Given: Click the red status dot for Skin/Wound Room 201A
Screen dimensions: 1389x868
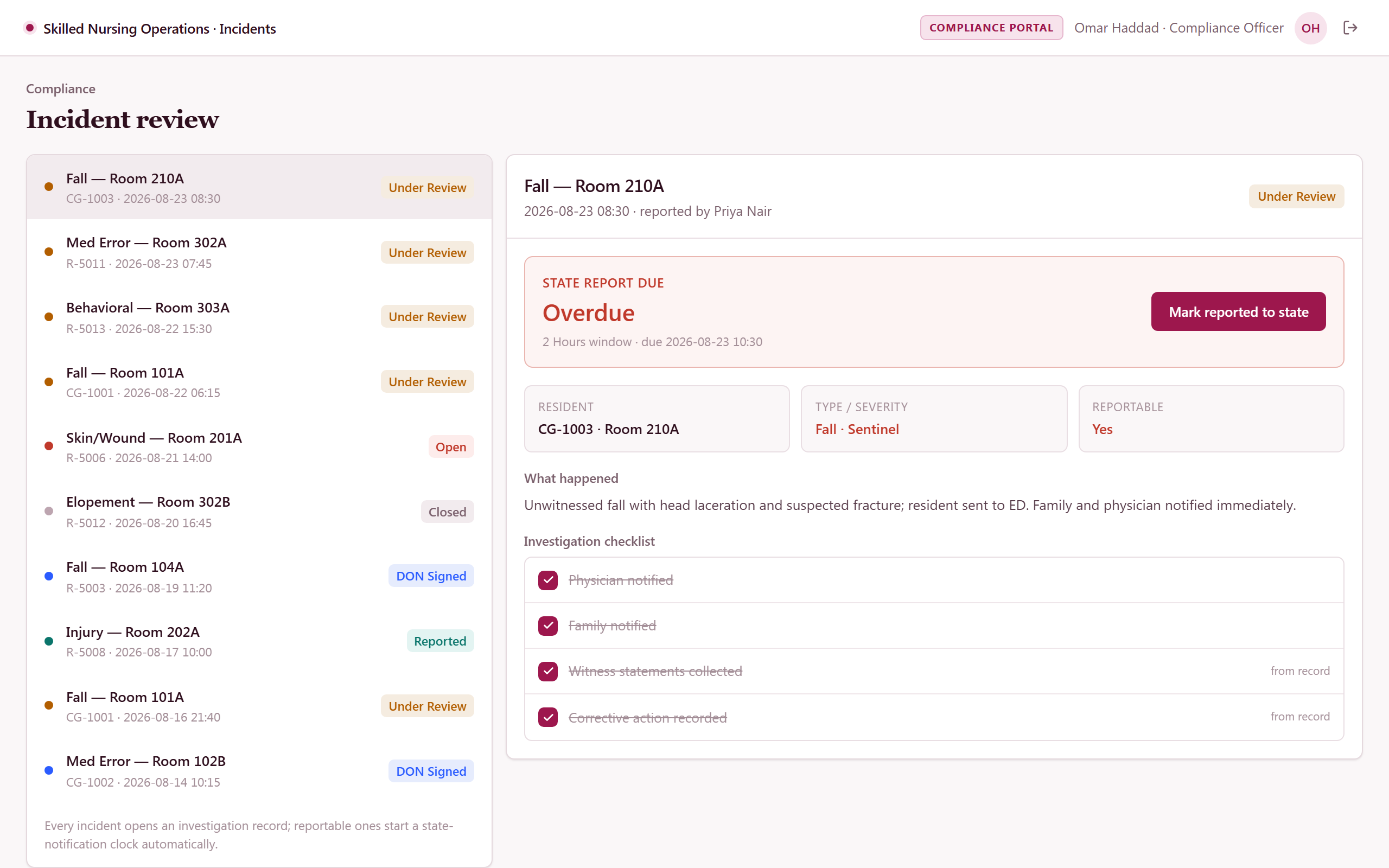Looking at the screenshot, I should [x=49, y=446].
